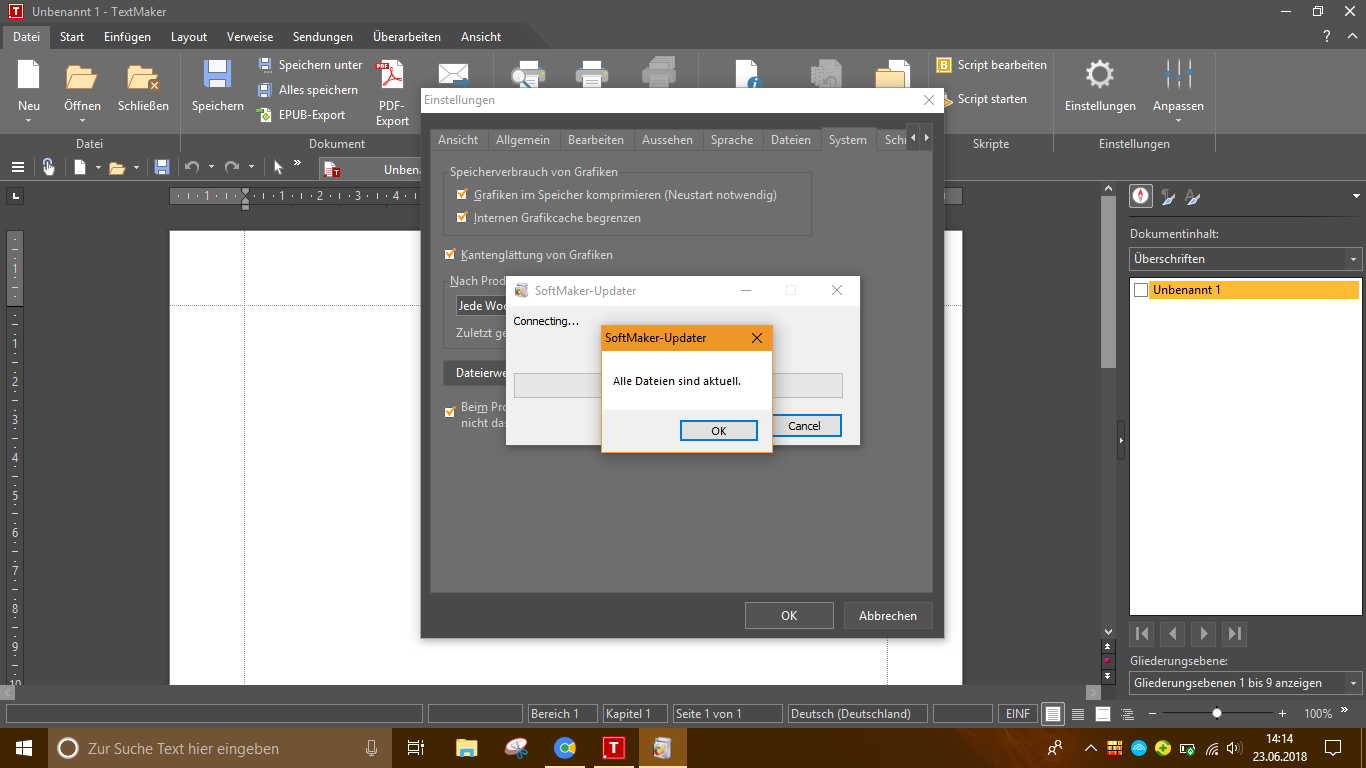Image resolution: width=1366 pixels, height=768 pixels.
Task: Open Windows Start menu
Action: coord(23,748)
